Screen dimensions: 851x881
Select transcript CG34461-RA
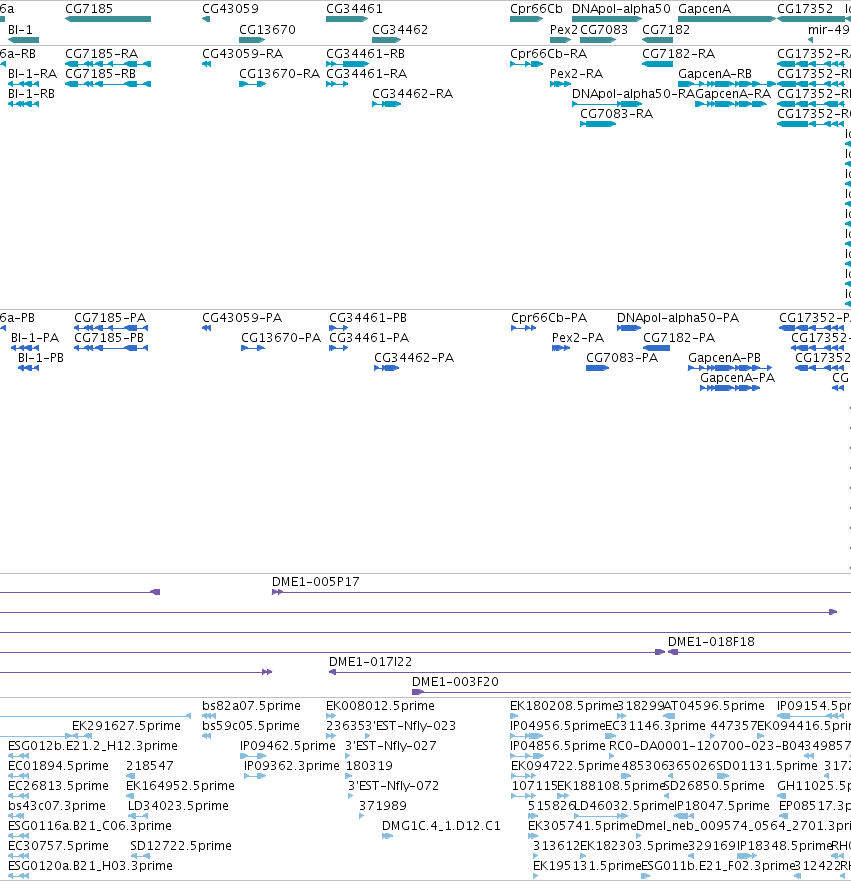(x=367, y=74)
